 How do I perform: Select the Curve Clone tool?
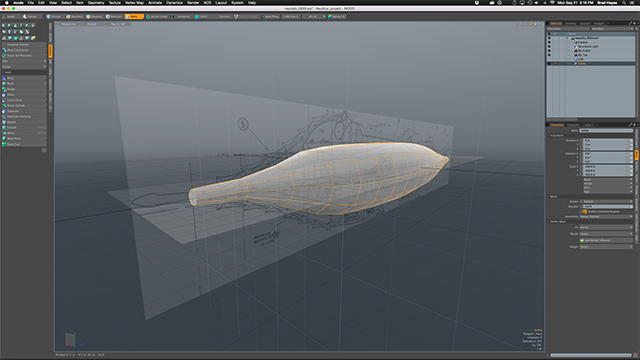(24, 100)
